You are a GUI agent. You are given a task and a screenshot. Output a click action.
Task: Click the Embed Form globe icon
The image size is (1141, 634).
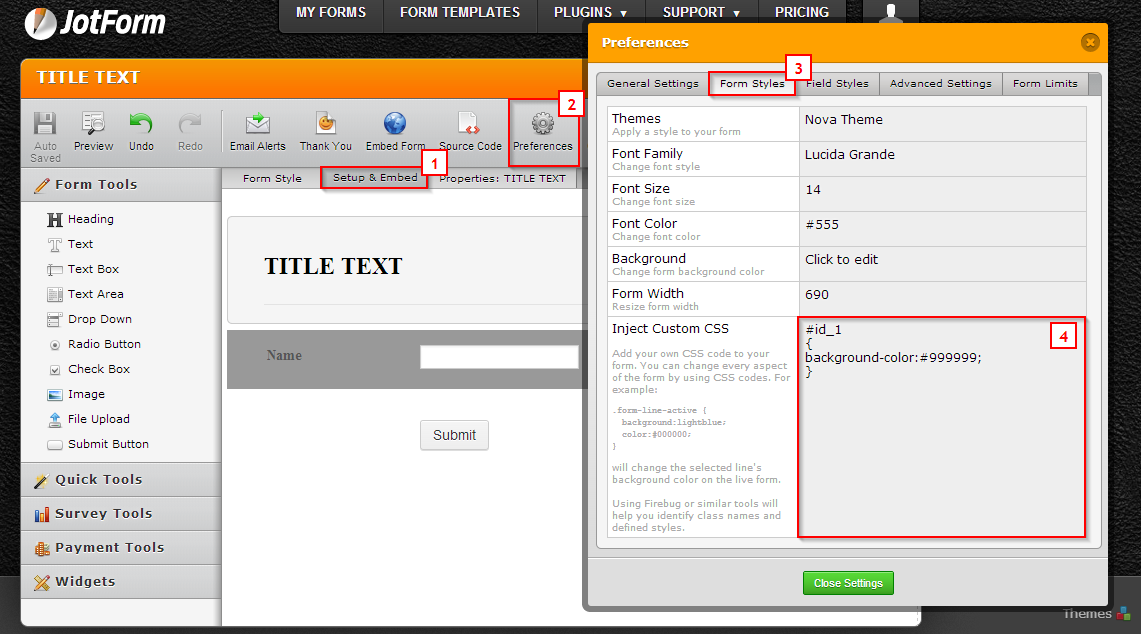(x=395, y=125)
